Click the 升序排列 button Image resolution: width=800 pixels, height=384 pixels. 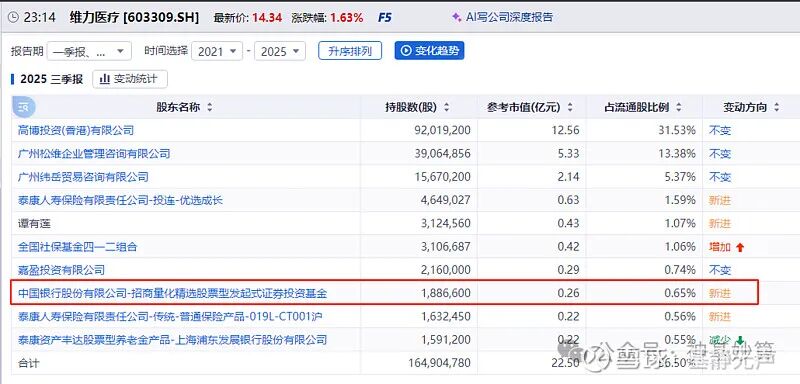pyautogui.click(x=350, y=50)
